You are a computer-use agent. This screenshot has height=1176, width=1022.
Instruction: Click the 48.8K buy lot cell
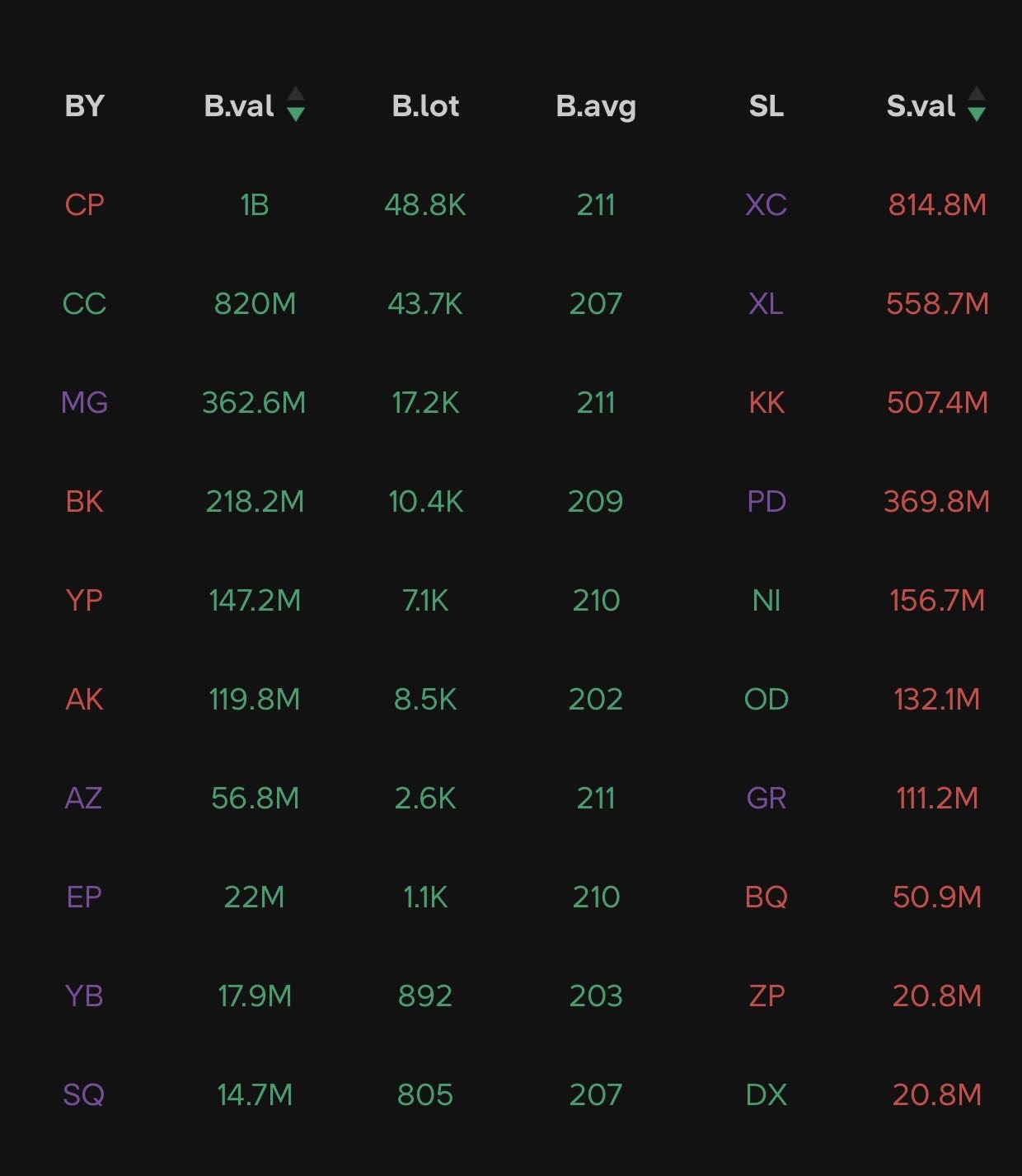click(x=425, y=204)
